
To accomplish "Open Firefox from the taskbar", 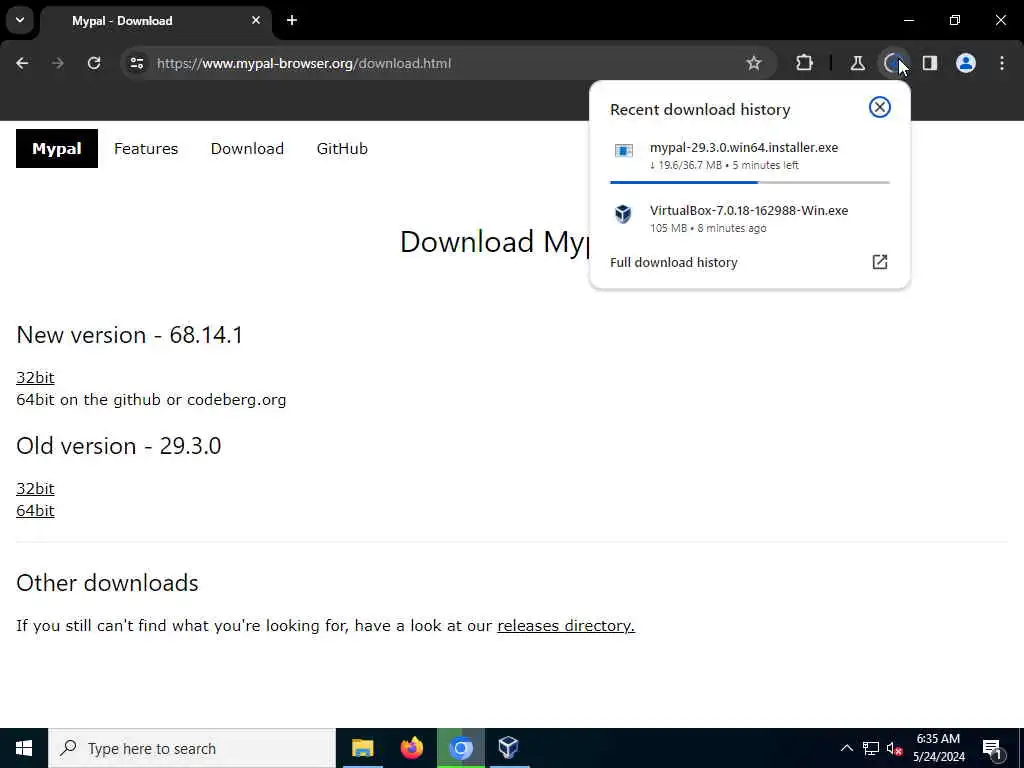I will pos(411,748).
